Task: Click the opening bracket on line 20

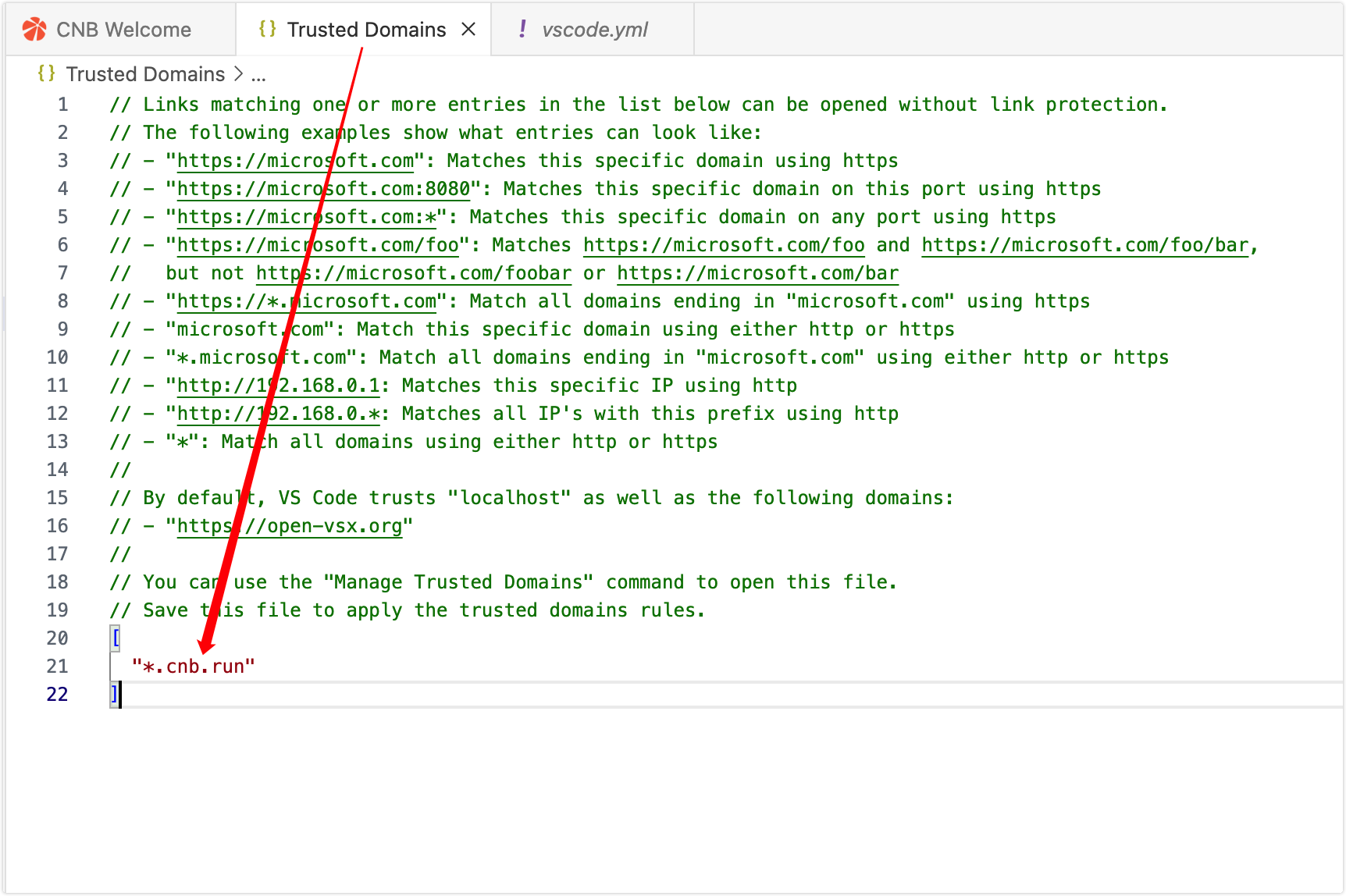Action: tap(116, 638)
